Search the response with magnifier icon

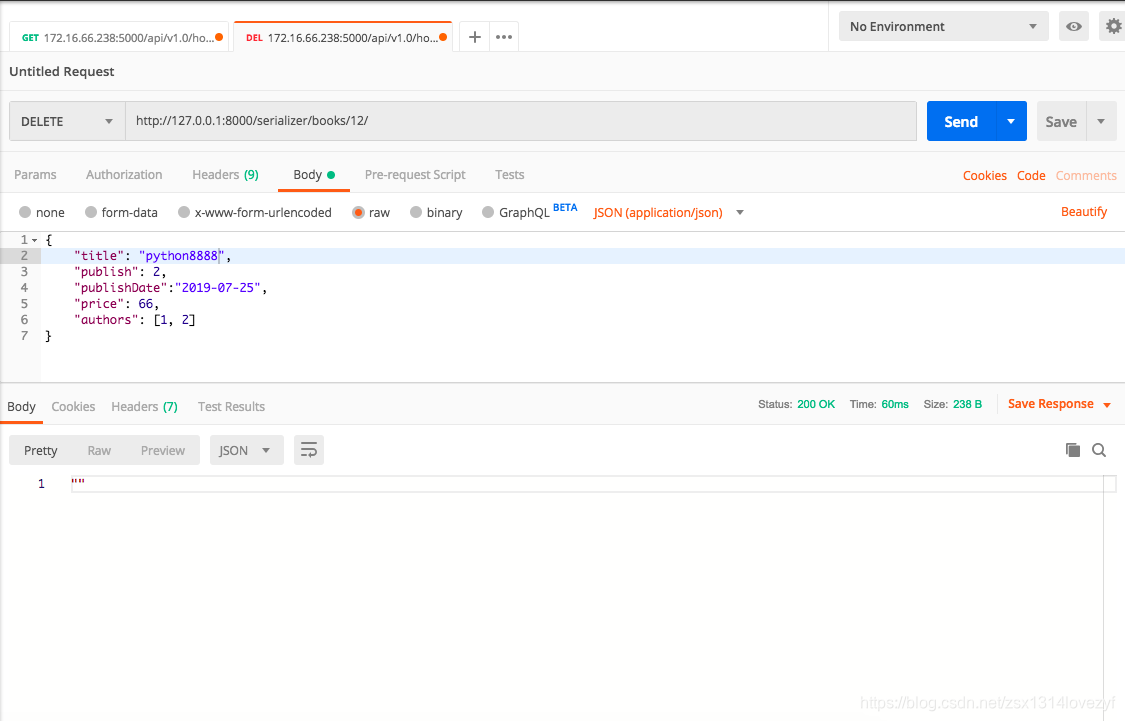click(x=1098, y=450)
